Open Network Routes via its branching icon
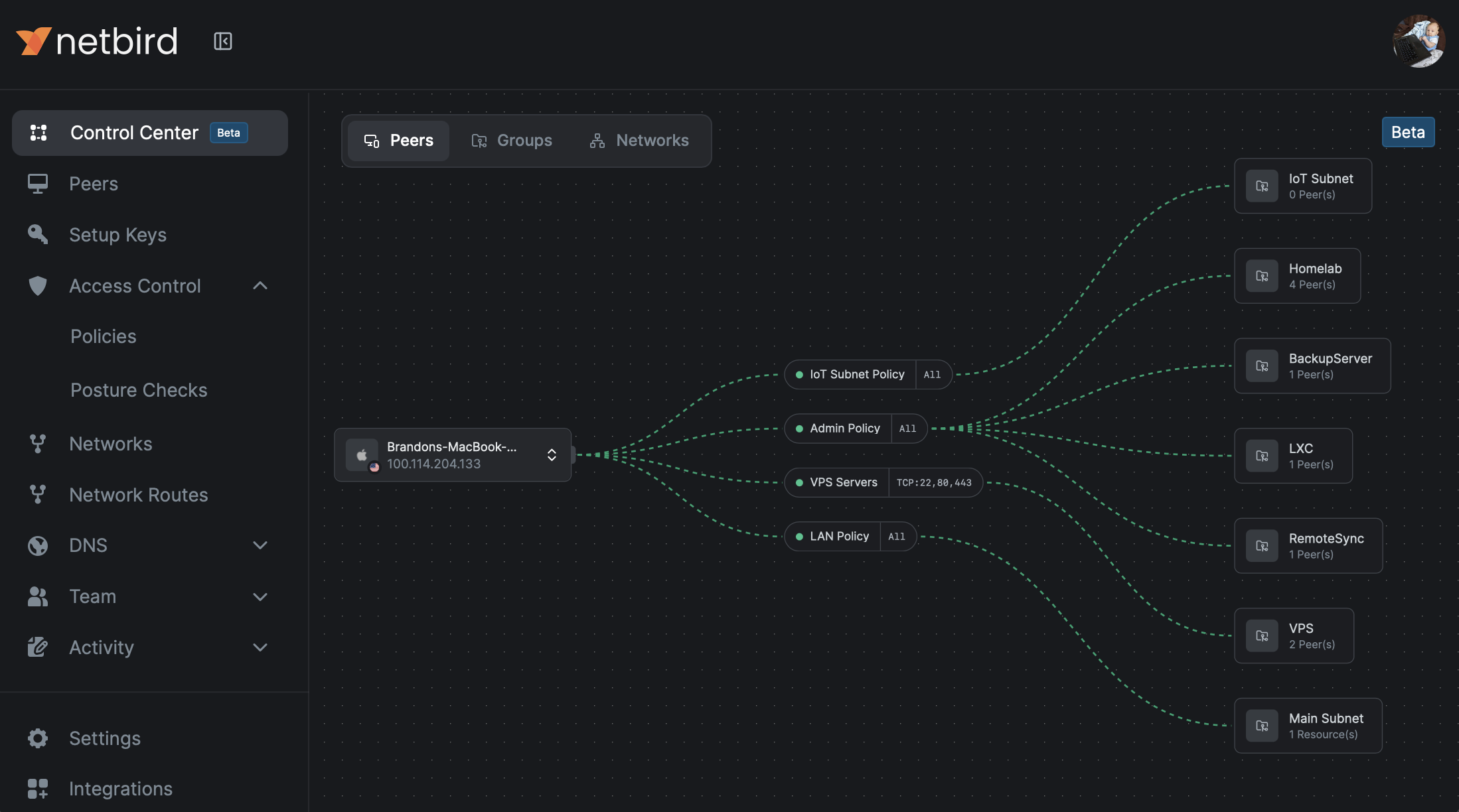 [x=38, y=494]
